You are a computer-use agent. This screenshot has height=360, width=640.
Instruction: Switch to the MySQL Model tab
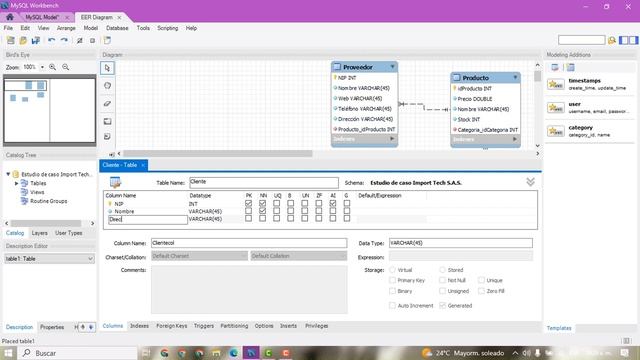click(42, 17)
